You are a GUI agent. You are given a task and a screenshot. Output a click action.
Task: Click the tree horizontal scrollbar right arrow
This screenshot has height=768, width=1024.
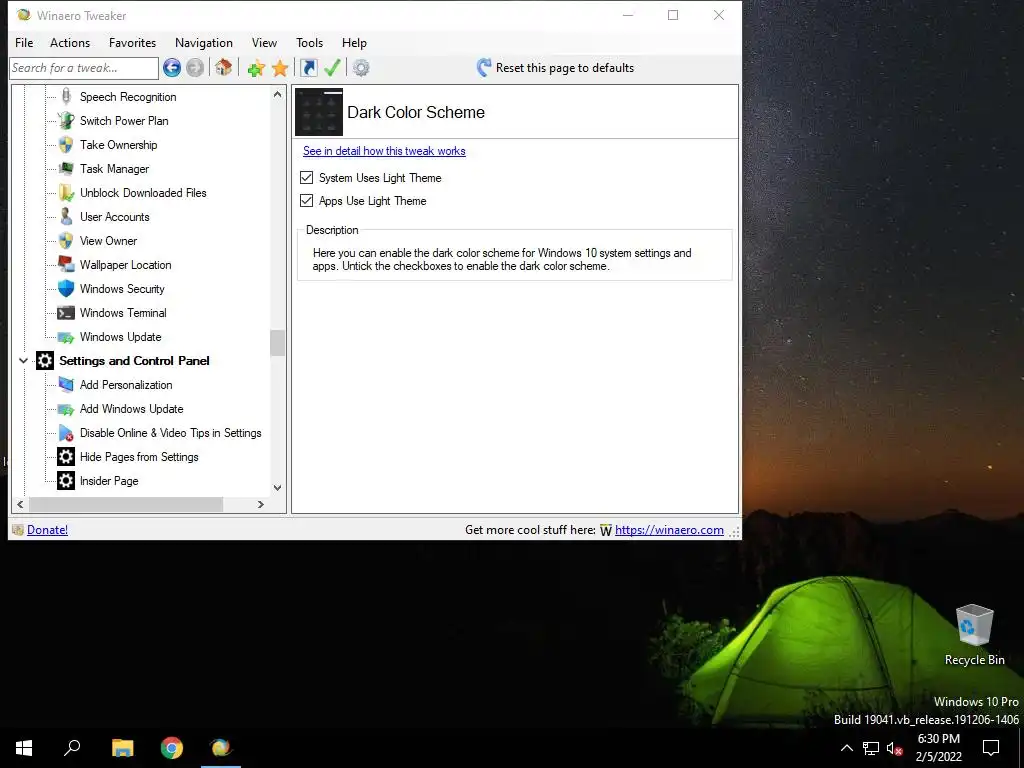(x=261, y=504)
